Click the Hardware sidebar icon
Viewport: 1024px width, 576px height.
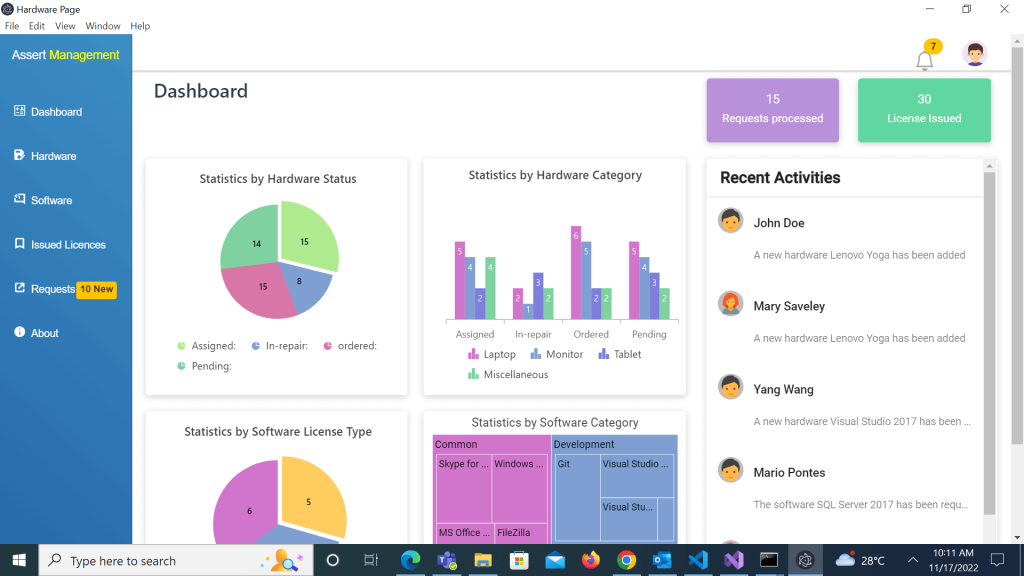click(x=19, y=155)
